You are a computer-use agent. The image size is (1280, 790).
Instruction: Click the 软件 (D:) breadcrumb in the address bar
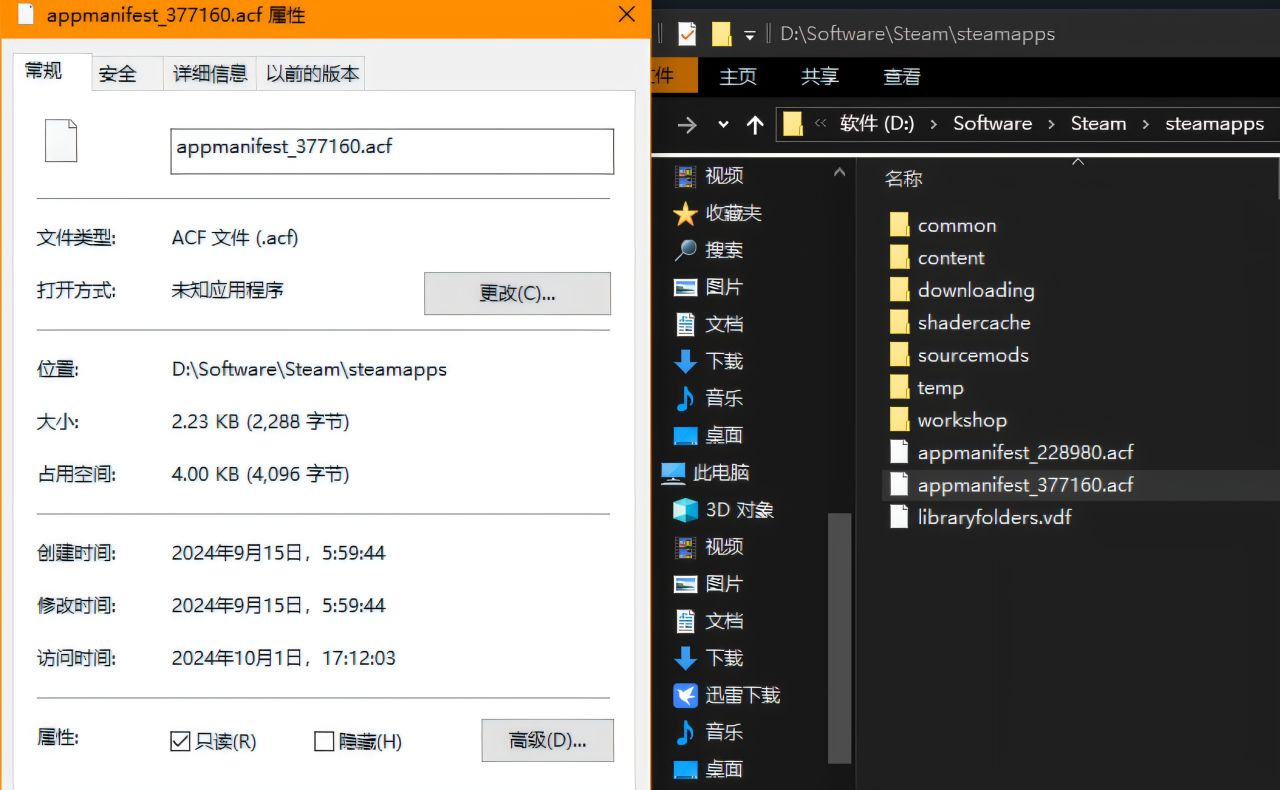click(x=877, y=124)
